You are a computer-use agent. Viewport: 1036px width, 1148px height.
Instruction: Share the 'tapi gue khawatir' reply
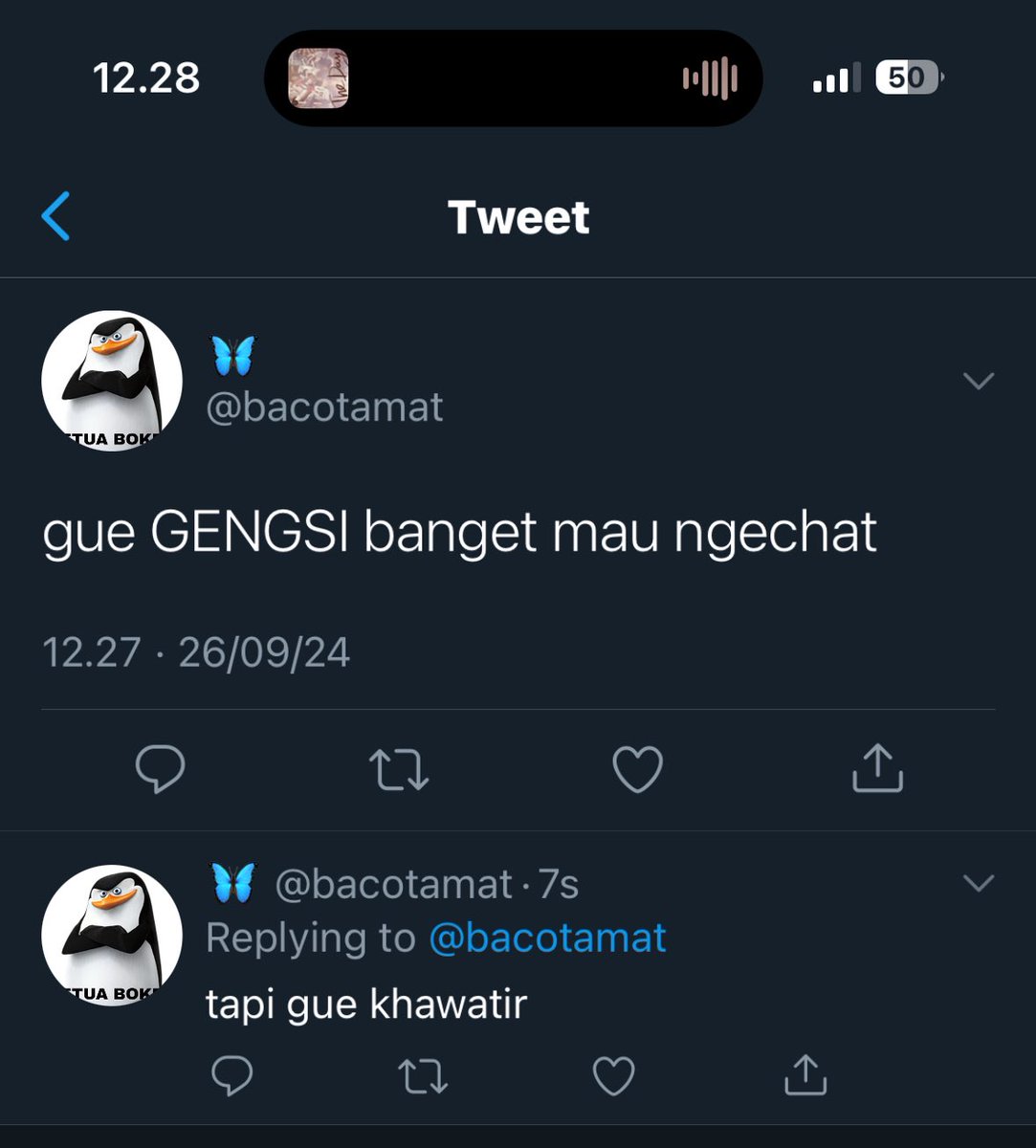805,1074
